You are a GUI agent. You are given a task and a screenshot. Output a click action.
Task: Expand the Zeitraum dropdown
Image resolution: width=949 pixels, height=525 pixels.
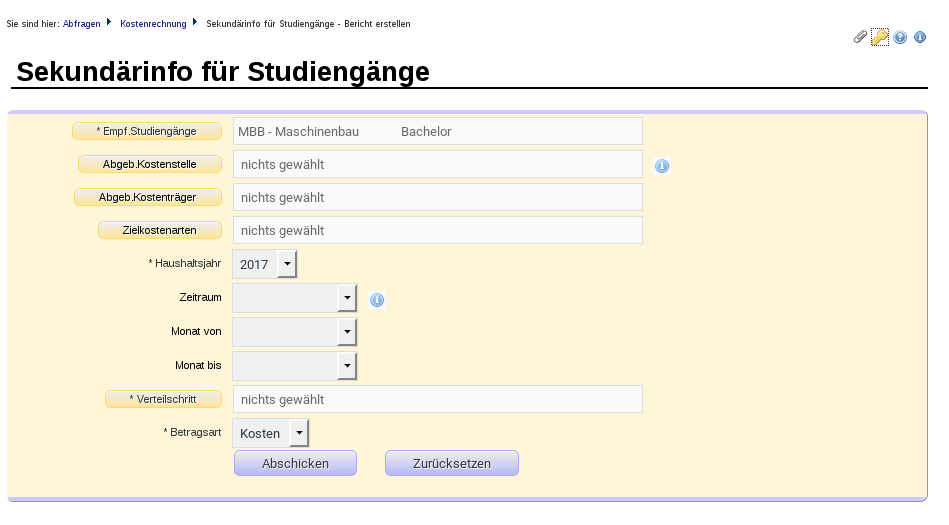coord(295,298)
